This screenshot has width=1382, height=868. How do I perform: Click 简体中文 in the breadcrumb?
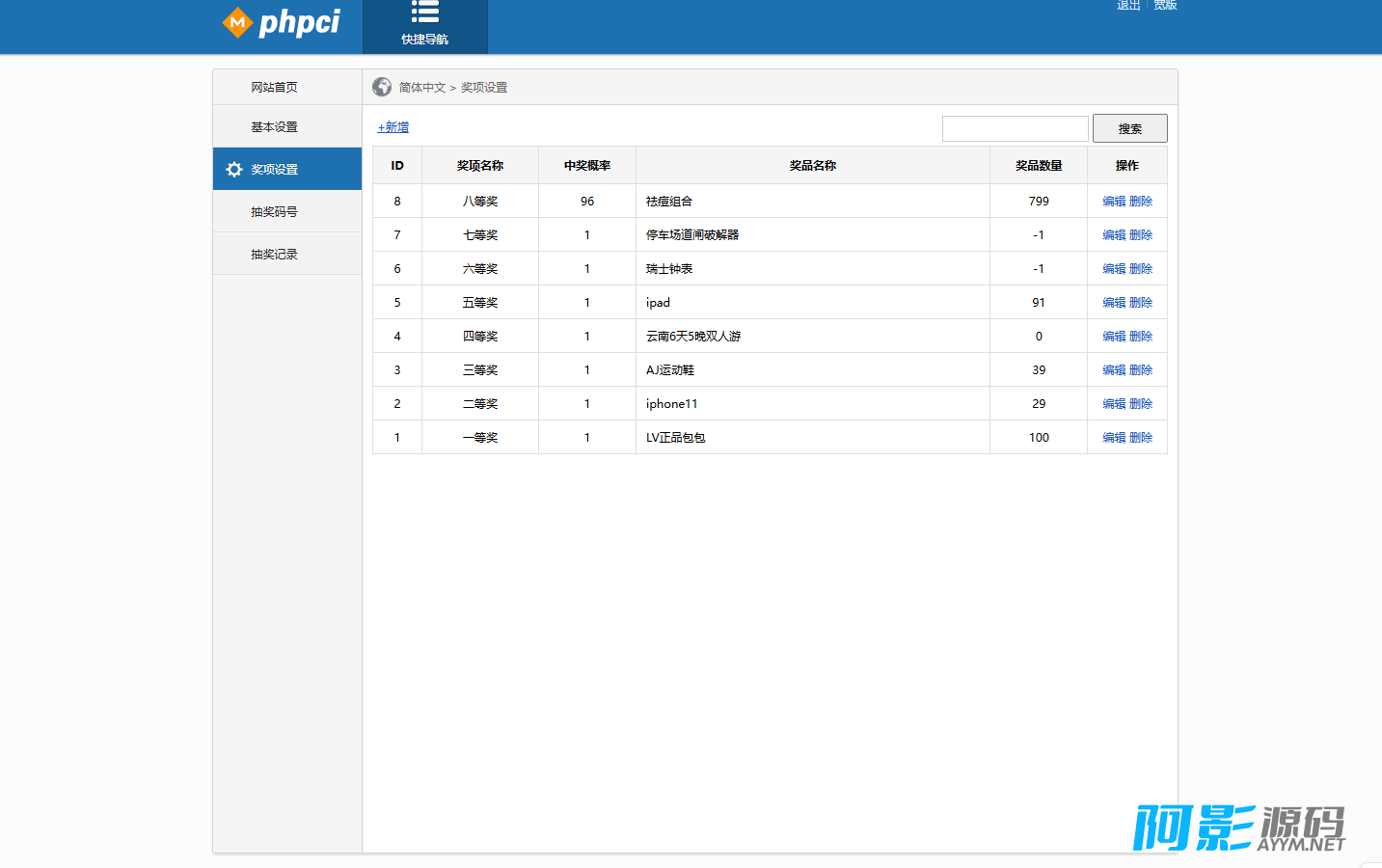coord(422,88)
